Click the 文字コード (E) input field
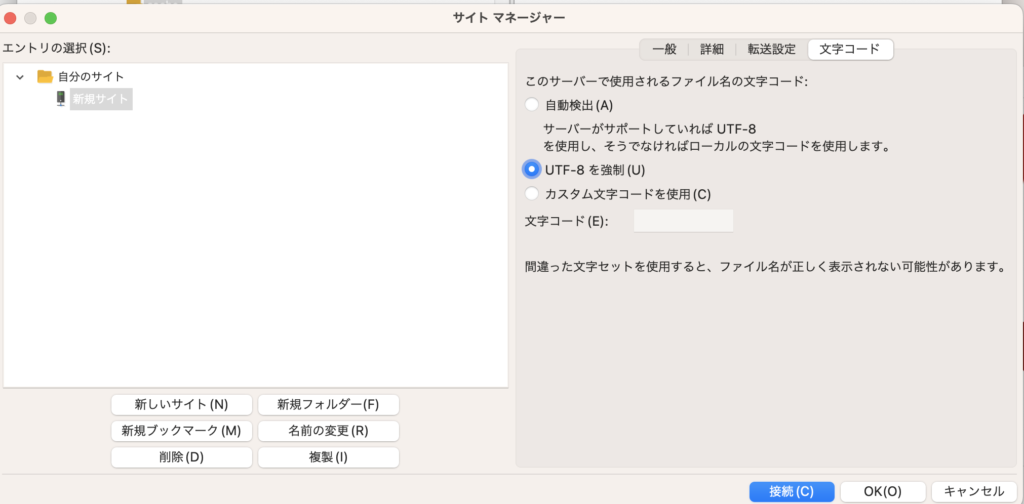The image size is (1024, 504). click(683, 221)
